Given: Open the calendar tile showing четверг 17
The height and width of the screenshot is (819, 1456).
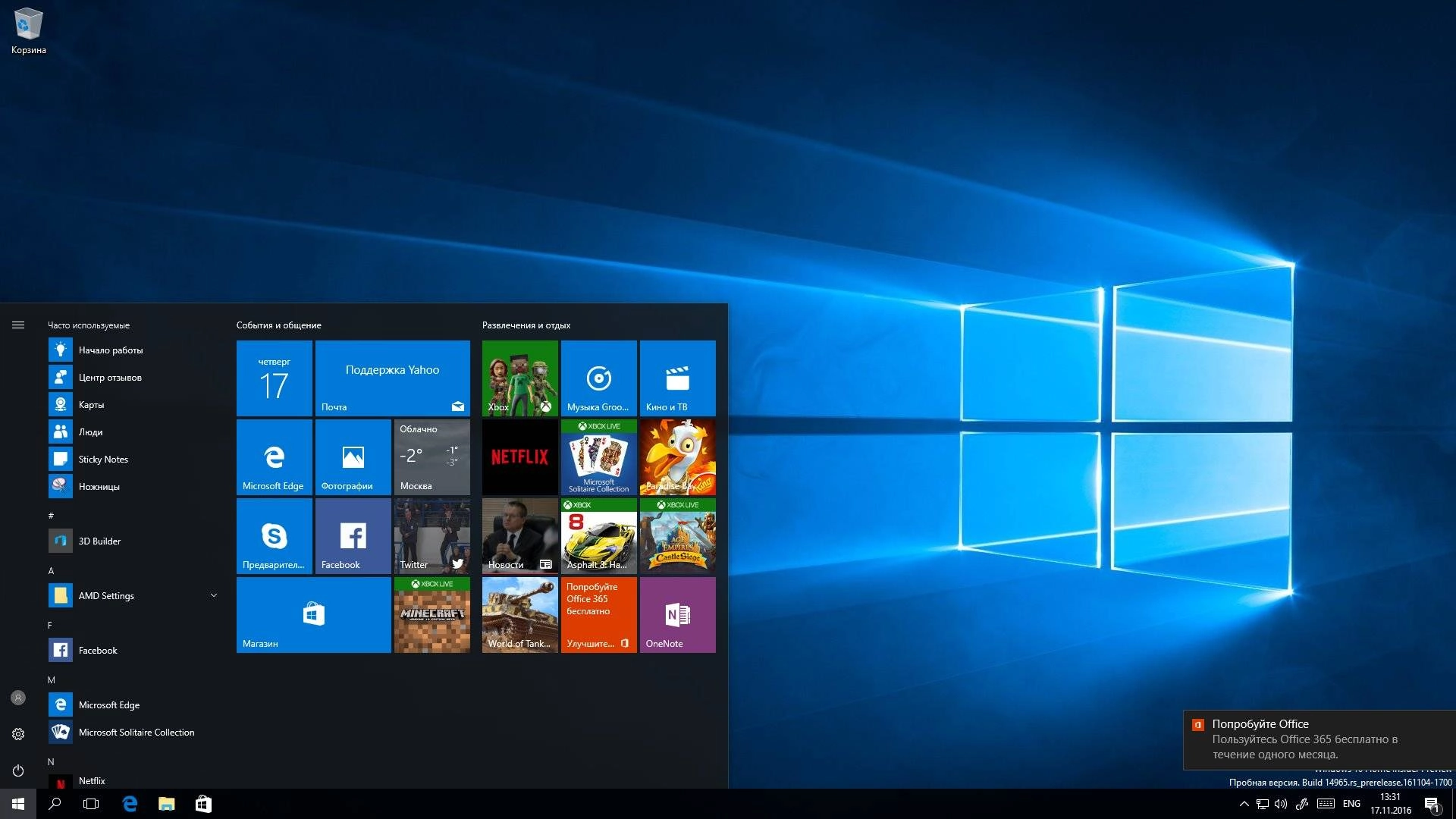Looking at the screenshot, I should 275,378.
